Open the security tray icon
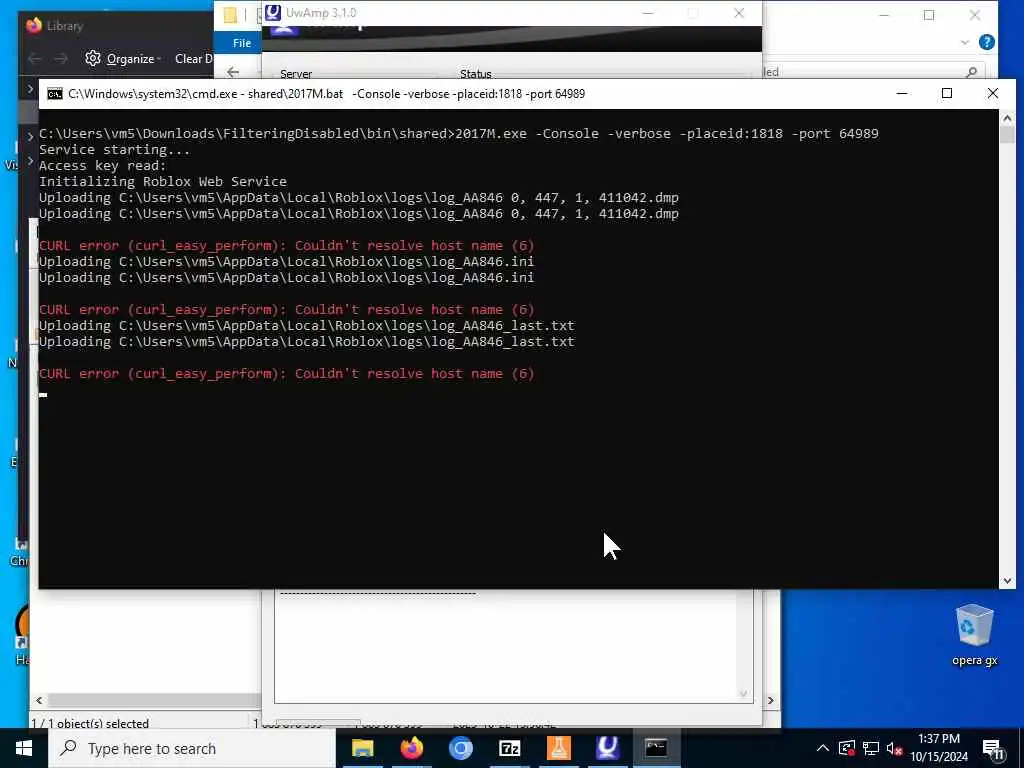This screenshot has height=768, width=1024. pos(847,748)
